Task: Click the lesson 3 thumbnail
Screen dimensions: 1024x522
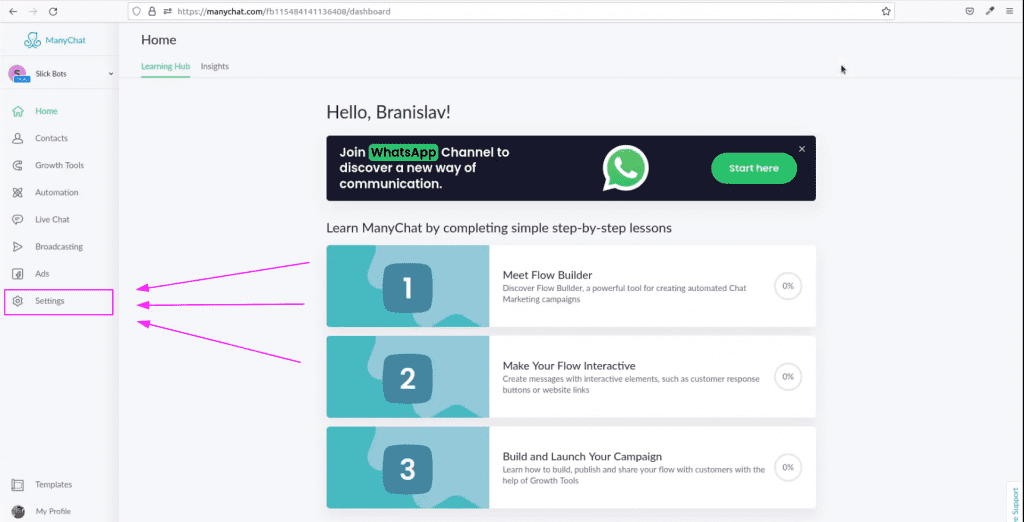Action: click(x=408, y=468)
